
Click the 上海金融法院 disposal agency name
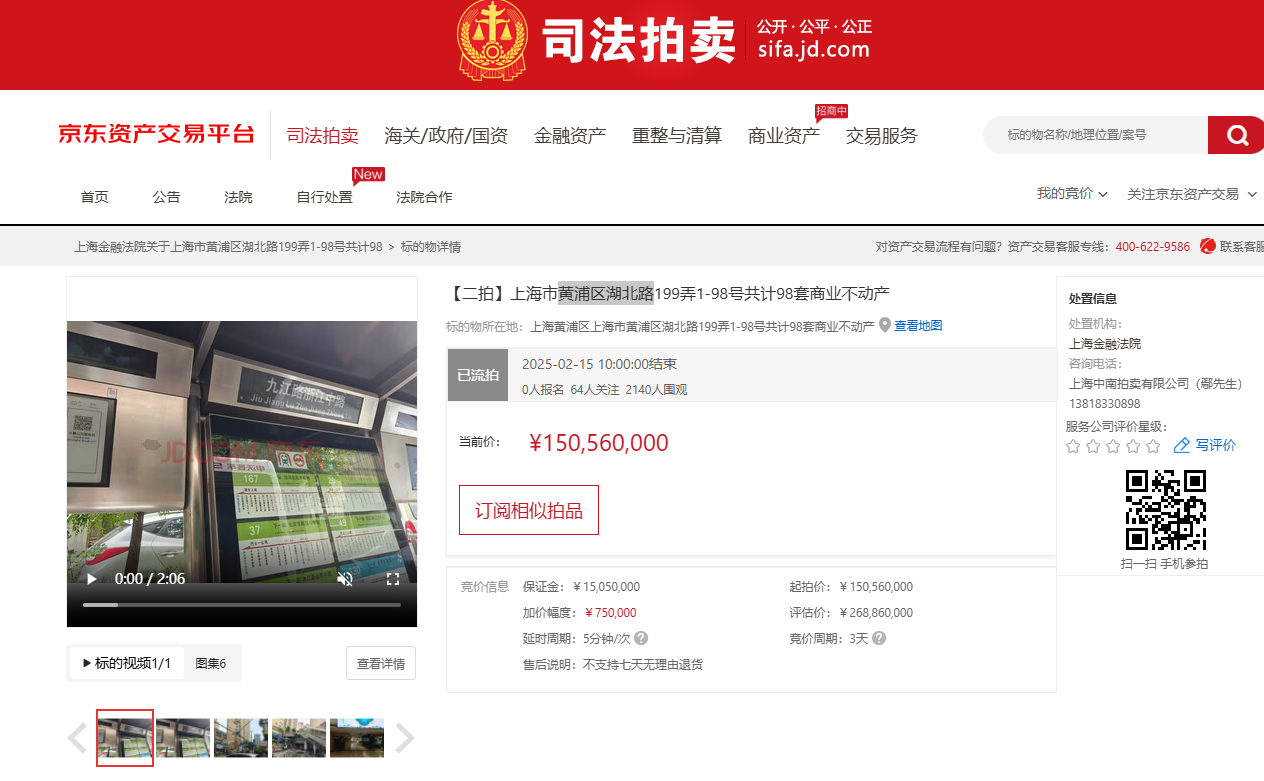click(1105, 344)
